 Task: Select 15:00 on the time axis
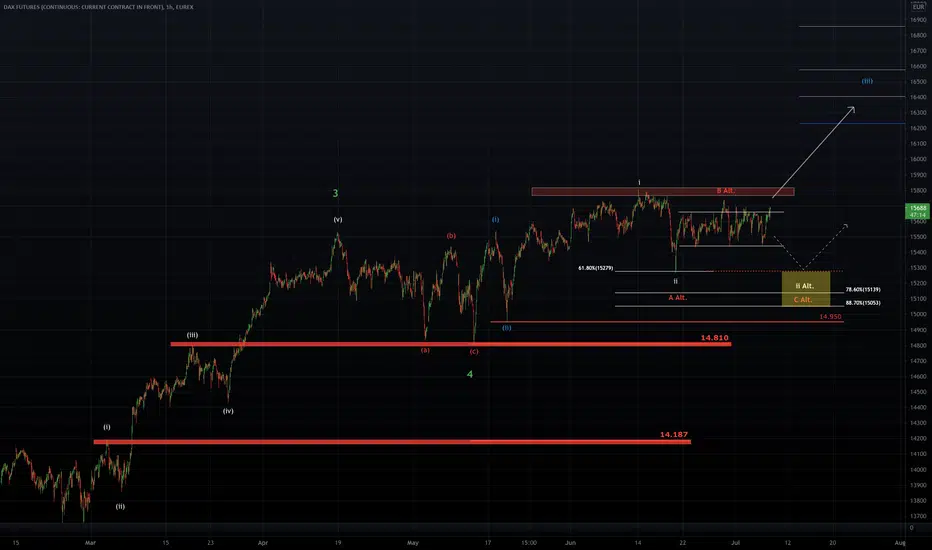click(529, 542)
